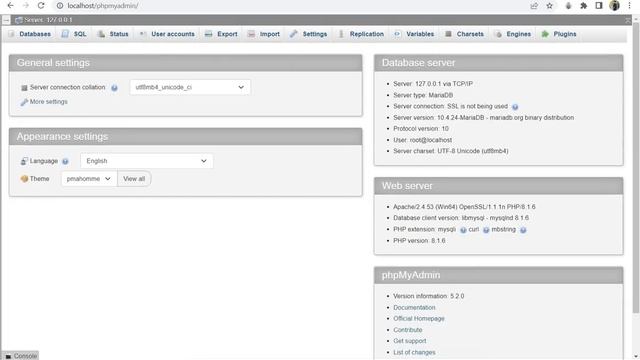The width and height of the screenshot is (640, 360).
Task: Click the 'Database client version: libmysql' text
Action: click(x=461, y=218)
